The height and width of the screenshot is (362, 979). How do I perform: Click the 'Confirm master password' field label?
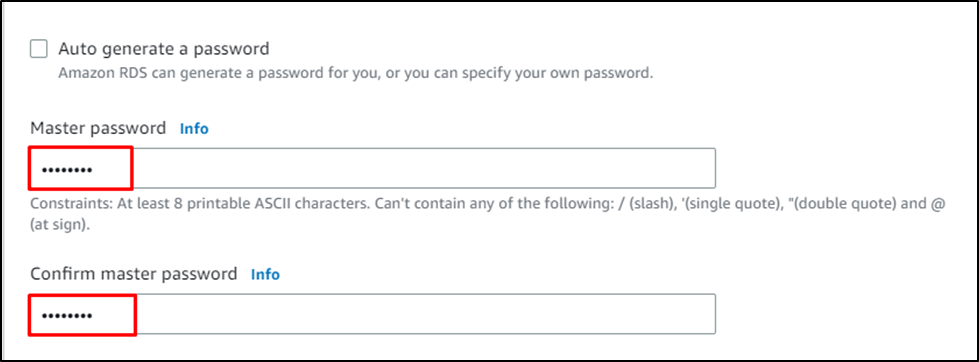point(134,274)
